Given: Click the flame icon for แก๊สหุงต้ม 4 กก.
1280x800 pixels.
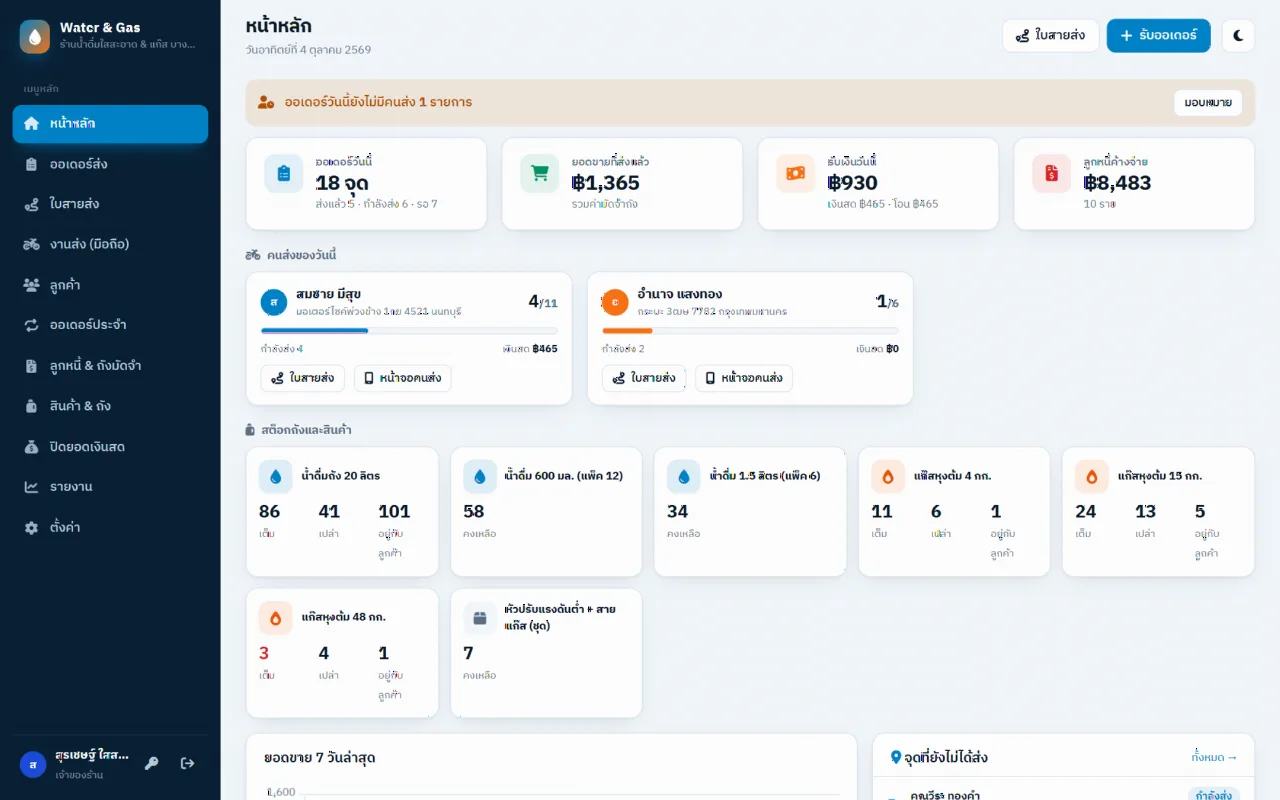Looking at the screenshot, I should pyautogui.click(x=888, y=477).
